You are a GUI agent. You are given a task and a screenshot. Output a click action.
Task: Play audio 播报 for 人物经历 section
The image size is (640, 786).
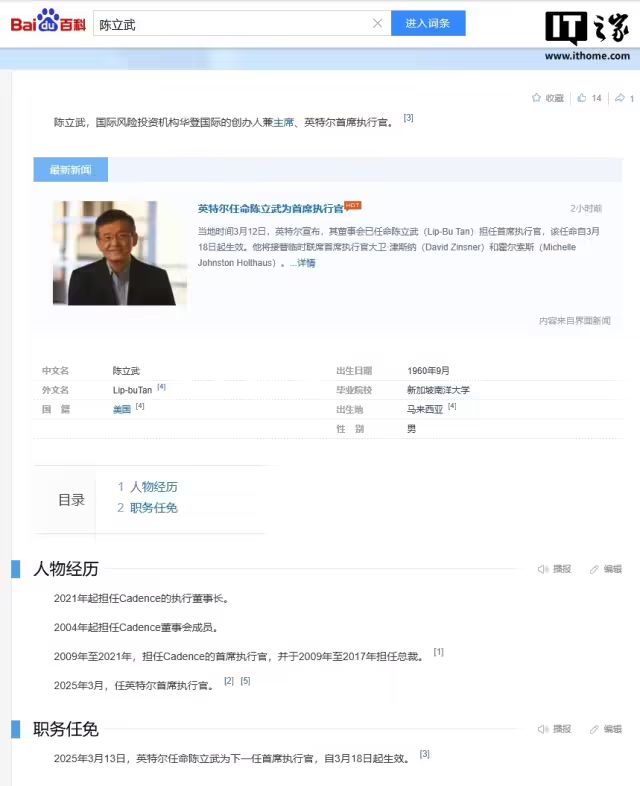[554, 569]
